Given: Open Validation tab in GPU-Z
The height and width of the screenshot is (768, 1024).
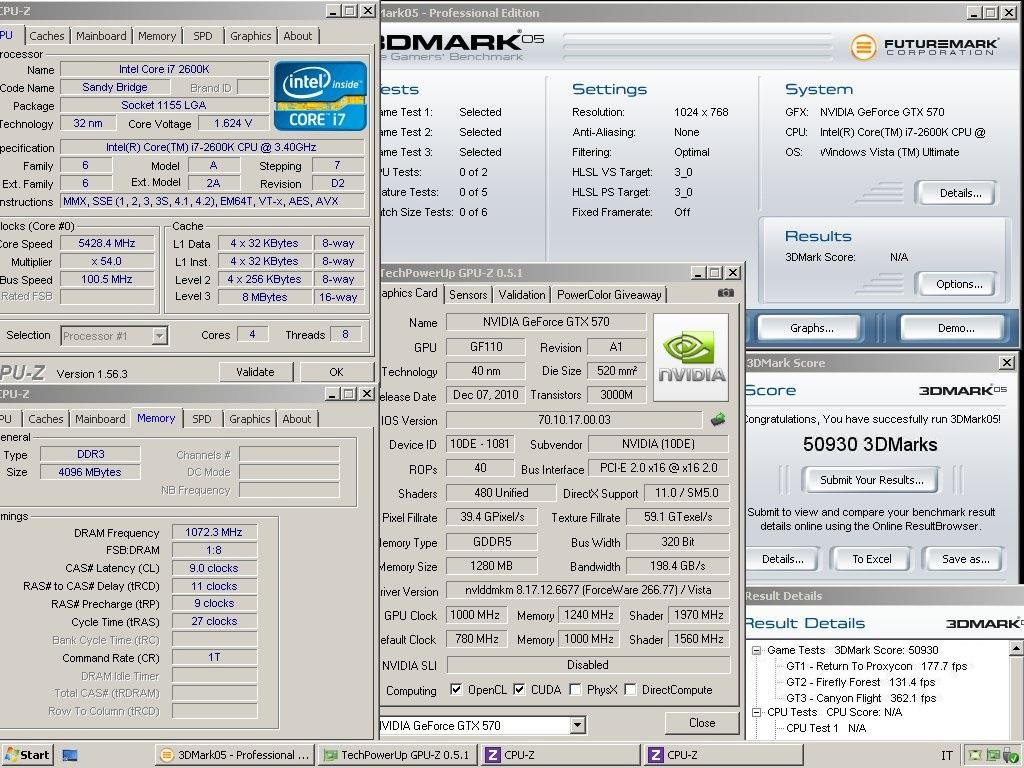Looking at the screenshot, I should tap(522, 295).
